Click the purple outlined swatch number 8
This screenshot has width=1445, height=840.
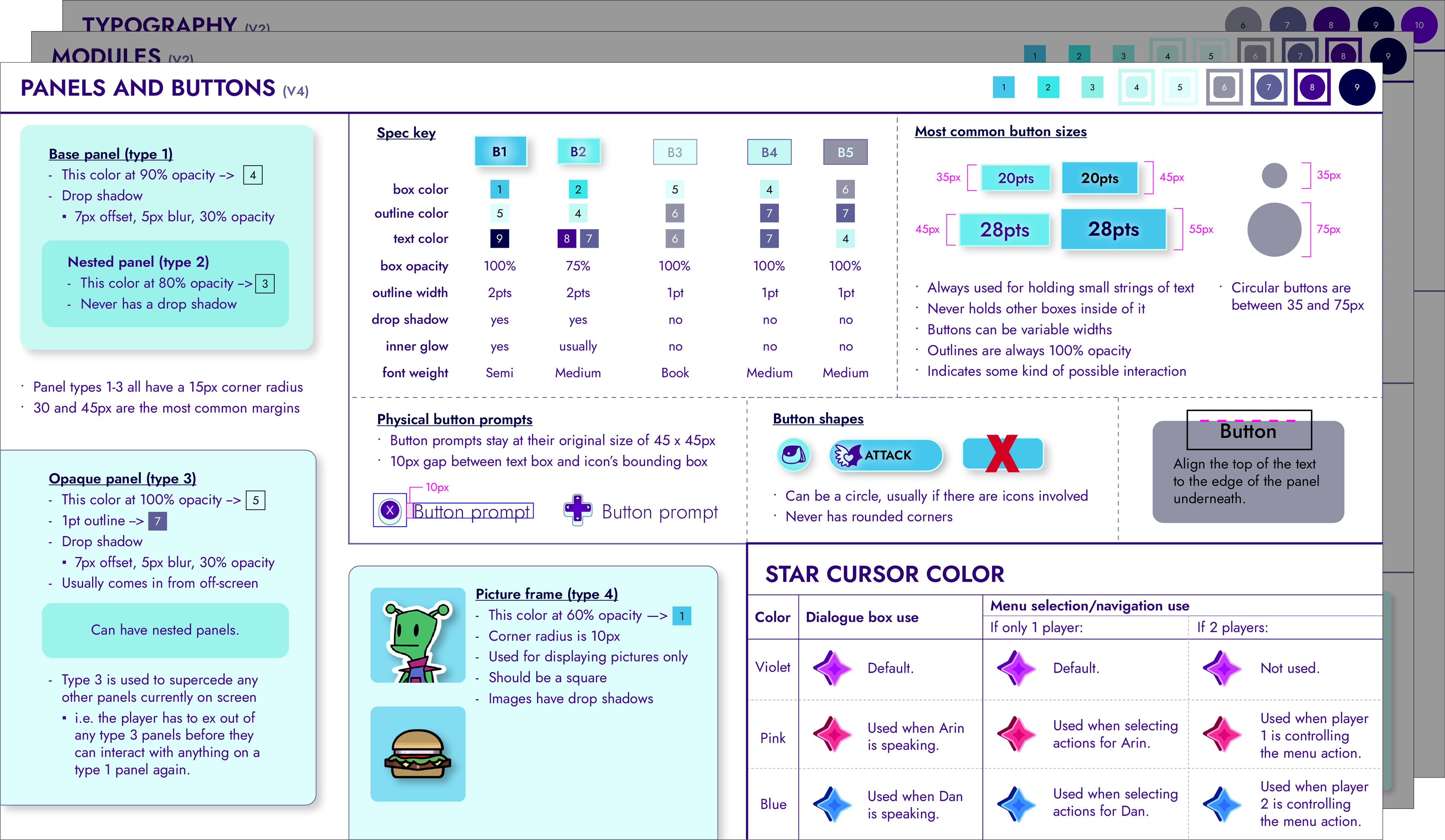coord(1312,87)
